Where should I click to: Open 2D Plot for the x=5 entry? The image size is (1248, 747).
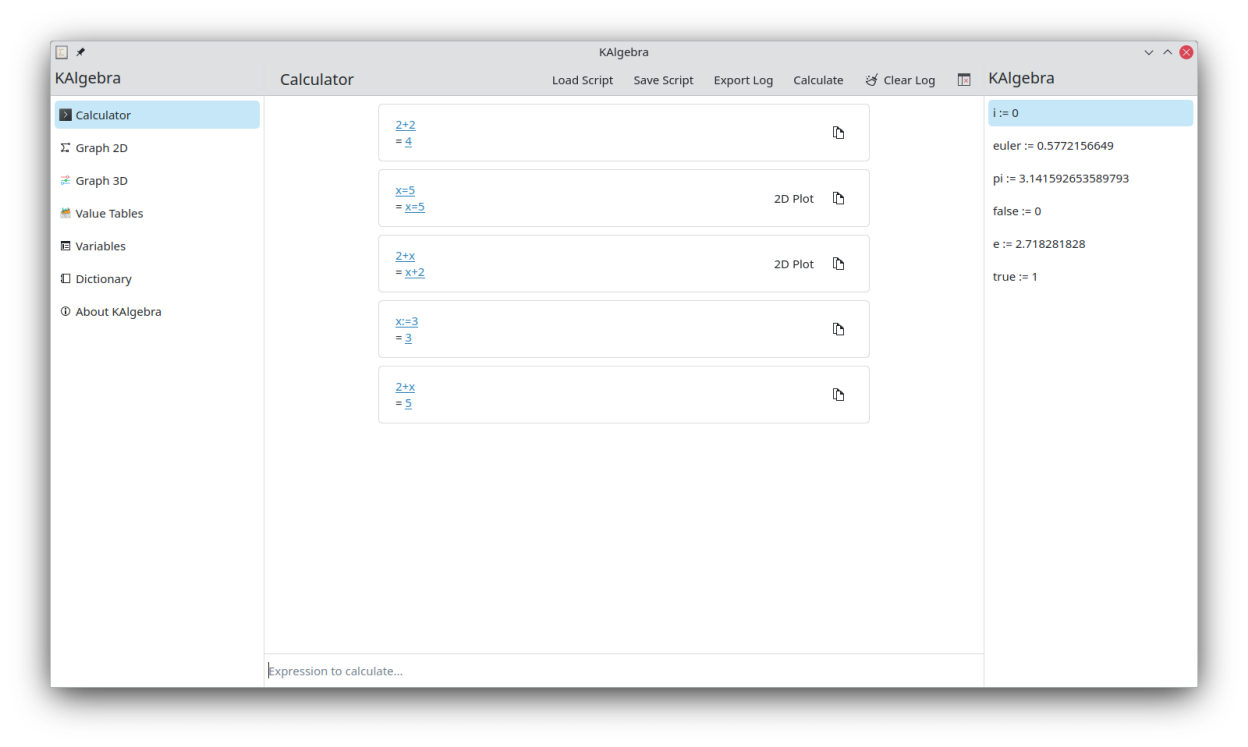coord(793,199)
